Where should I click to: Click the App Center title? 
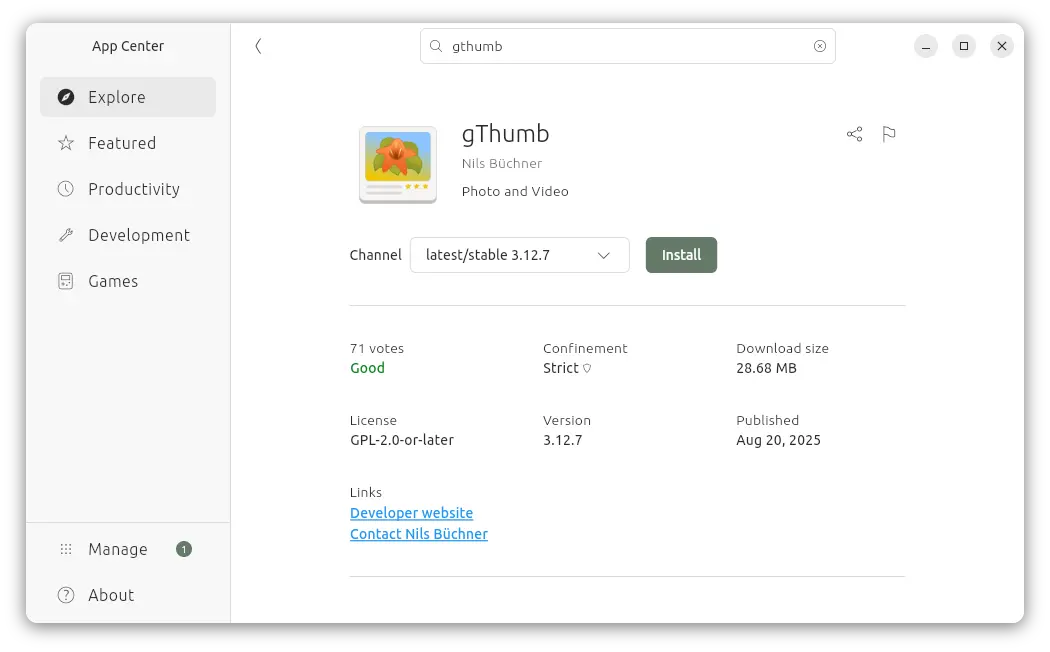pos(128,46)
